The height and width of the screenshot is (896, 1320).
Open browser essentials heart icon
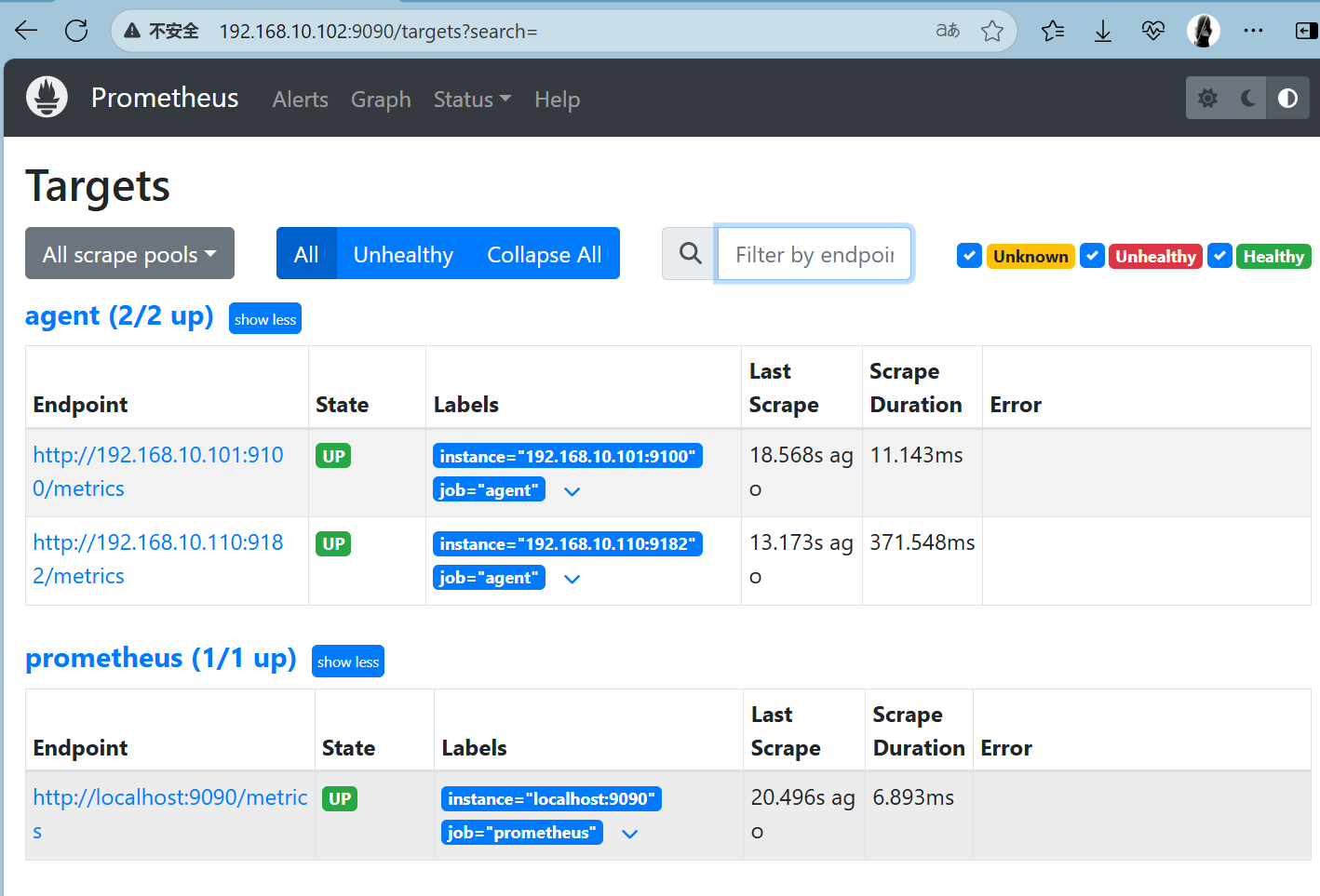pos(1153,31)
